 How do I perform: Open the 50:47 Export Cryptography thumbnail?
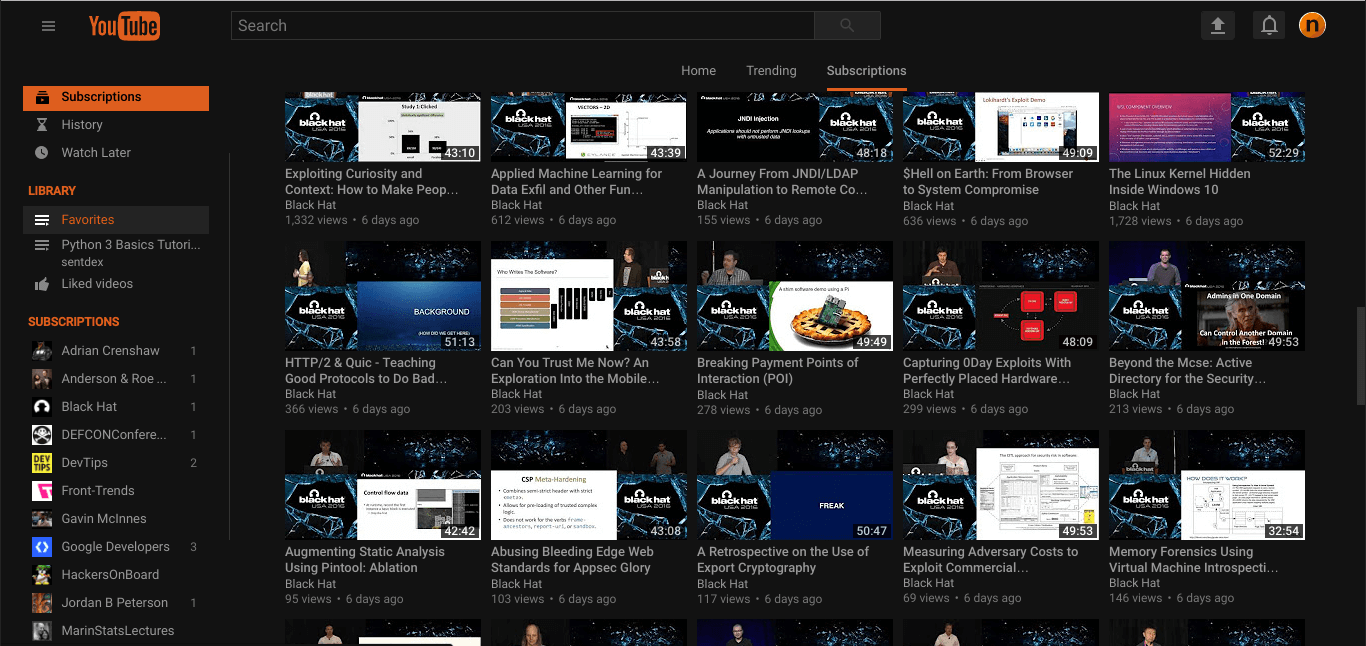[x=795, y=485]
